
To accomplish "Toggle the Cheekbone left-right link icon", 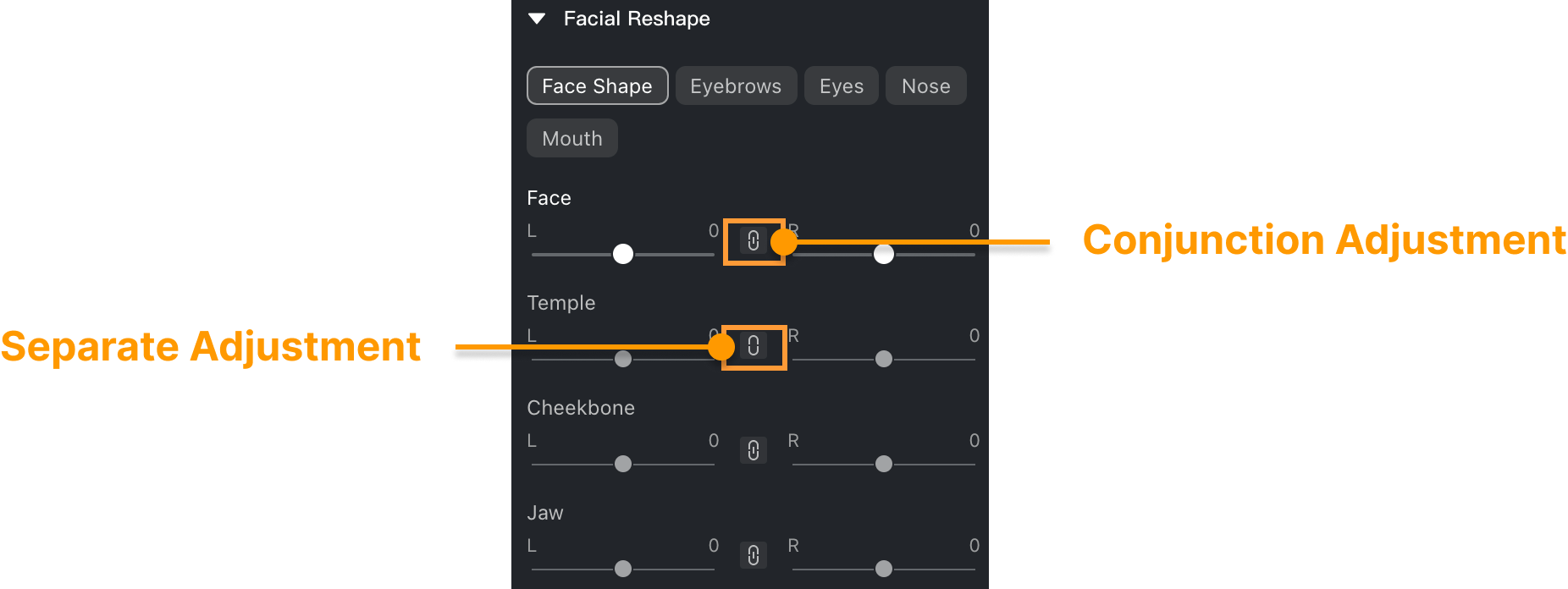I will point(754,450).
